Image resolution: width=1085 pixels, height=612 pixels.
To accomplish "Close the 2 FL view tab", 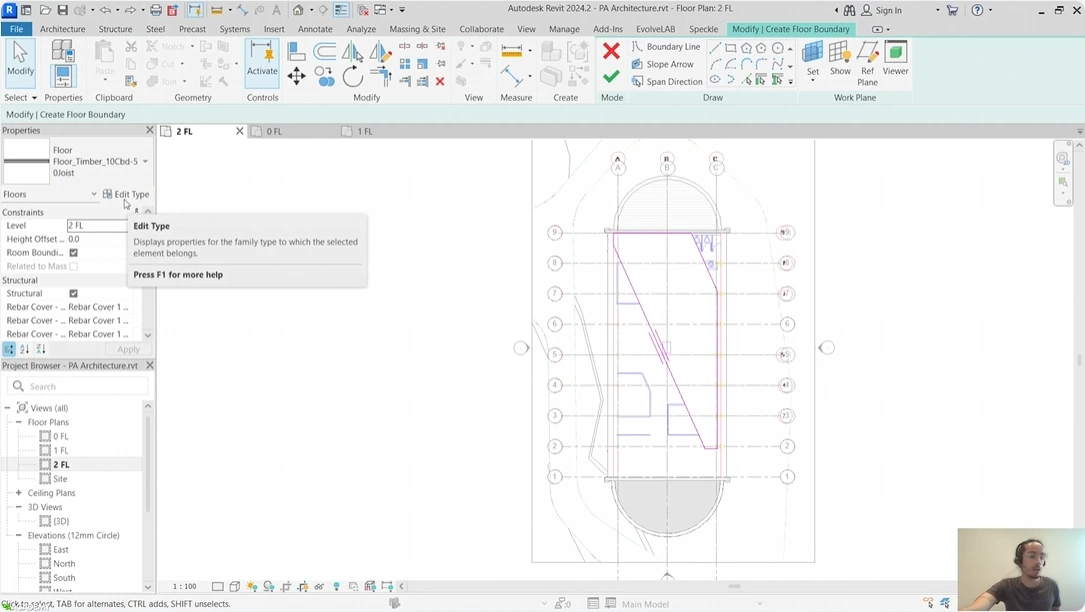I will click(239, 131).
